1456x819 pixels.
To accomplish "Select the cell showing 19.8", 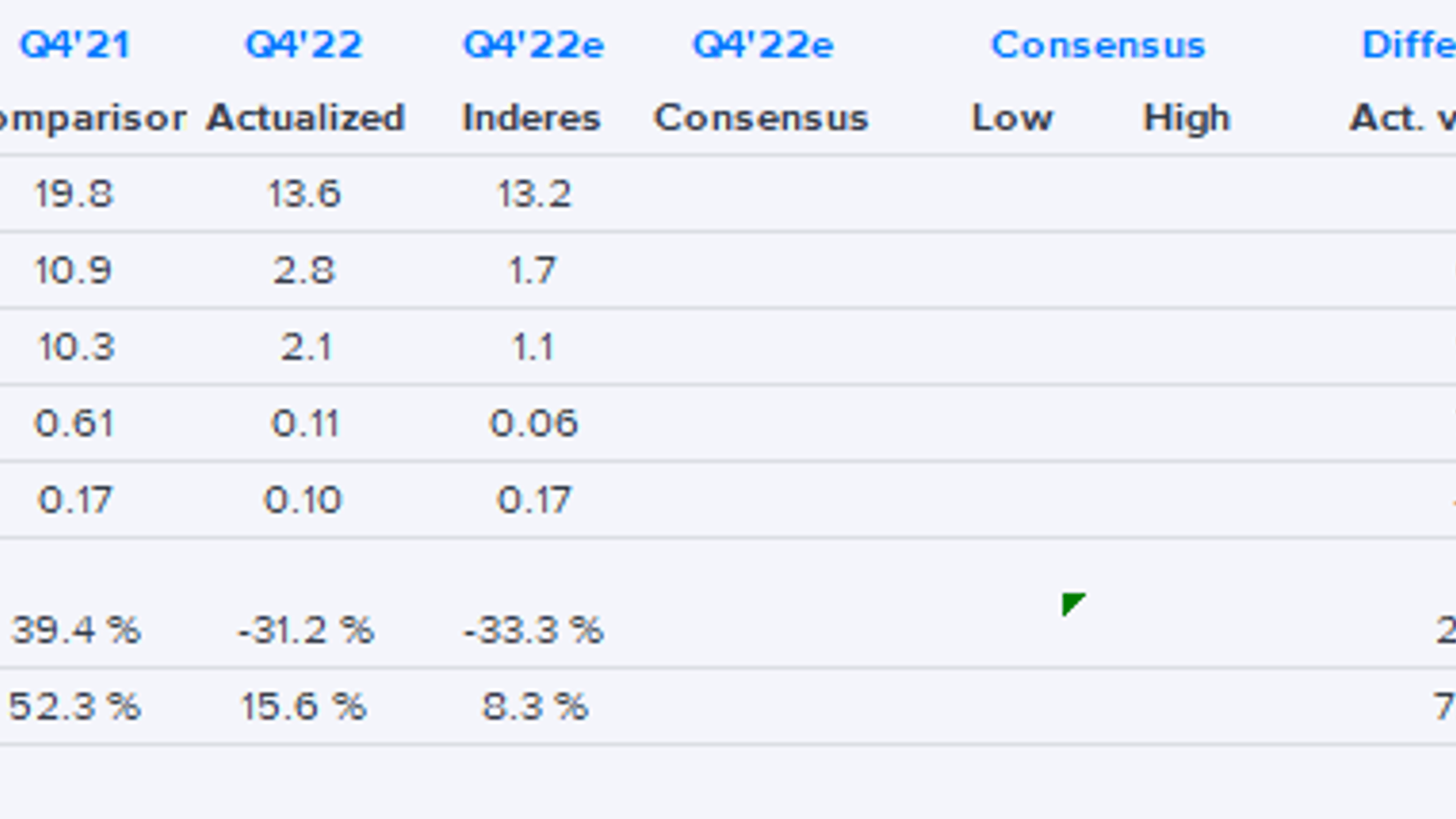I will tap(75, 194).
